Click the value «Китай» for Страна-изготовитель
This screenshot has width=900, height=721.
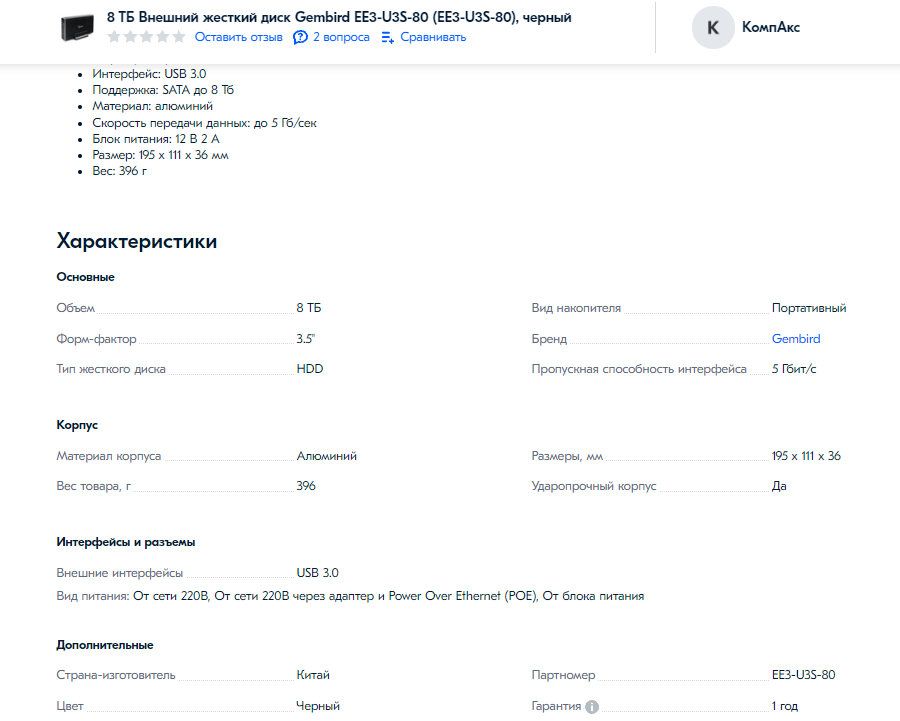tap(313, 675)
